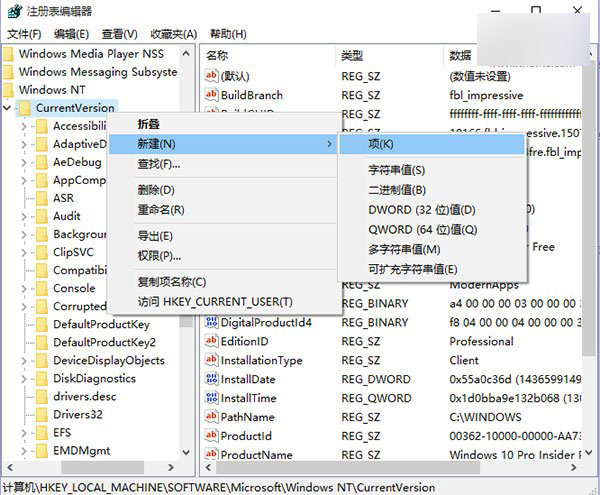
Task: Choose 导出(E) from the context menu
Action: click(155, 236)
